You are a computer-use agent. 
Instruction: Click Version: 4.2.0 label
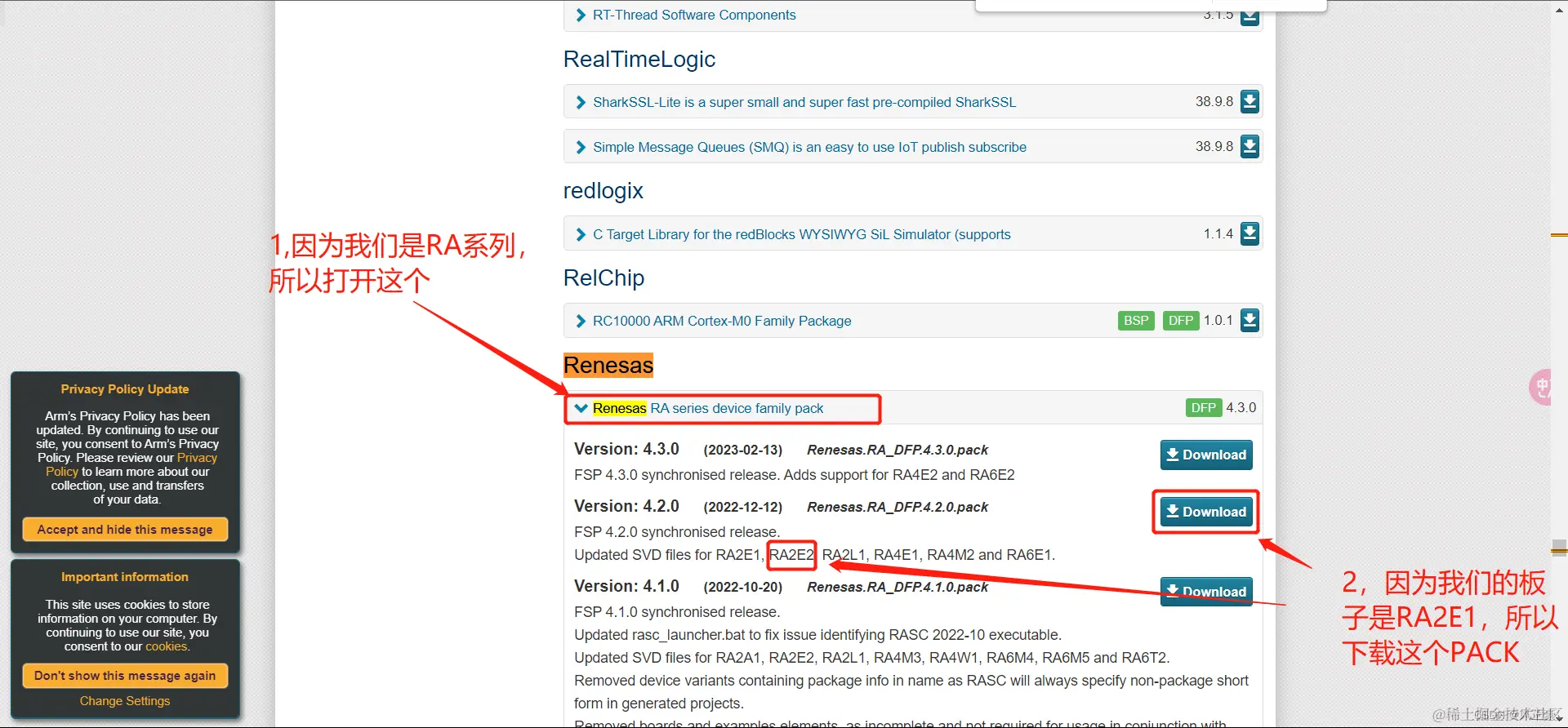coord(626,506)
